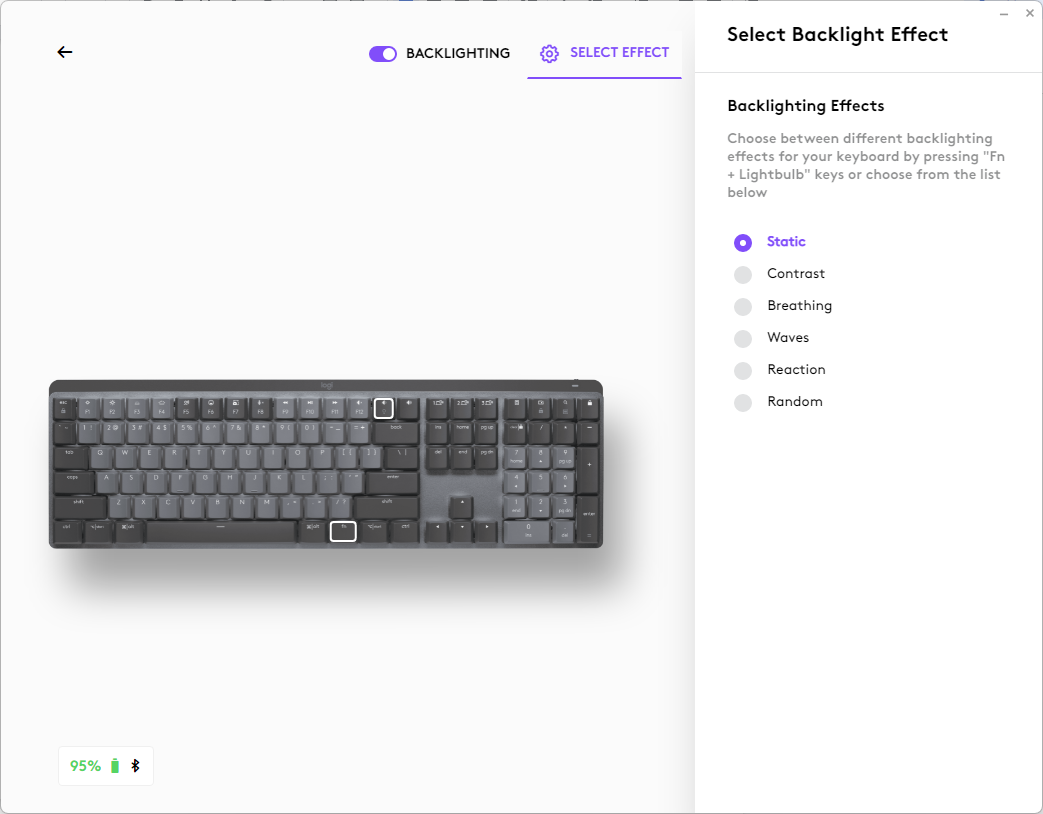Choose the Contrast effect radio button

[743, 275]
